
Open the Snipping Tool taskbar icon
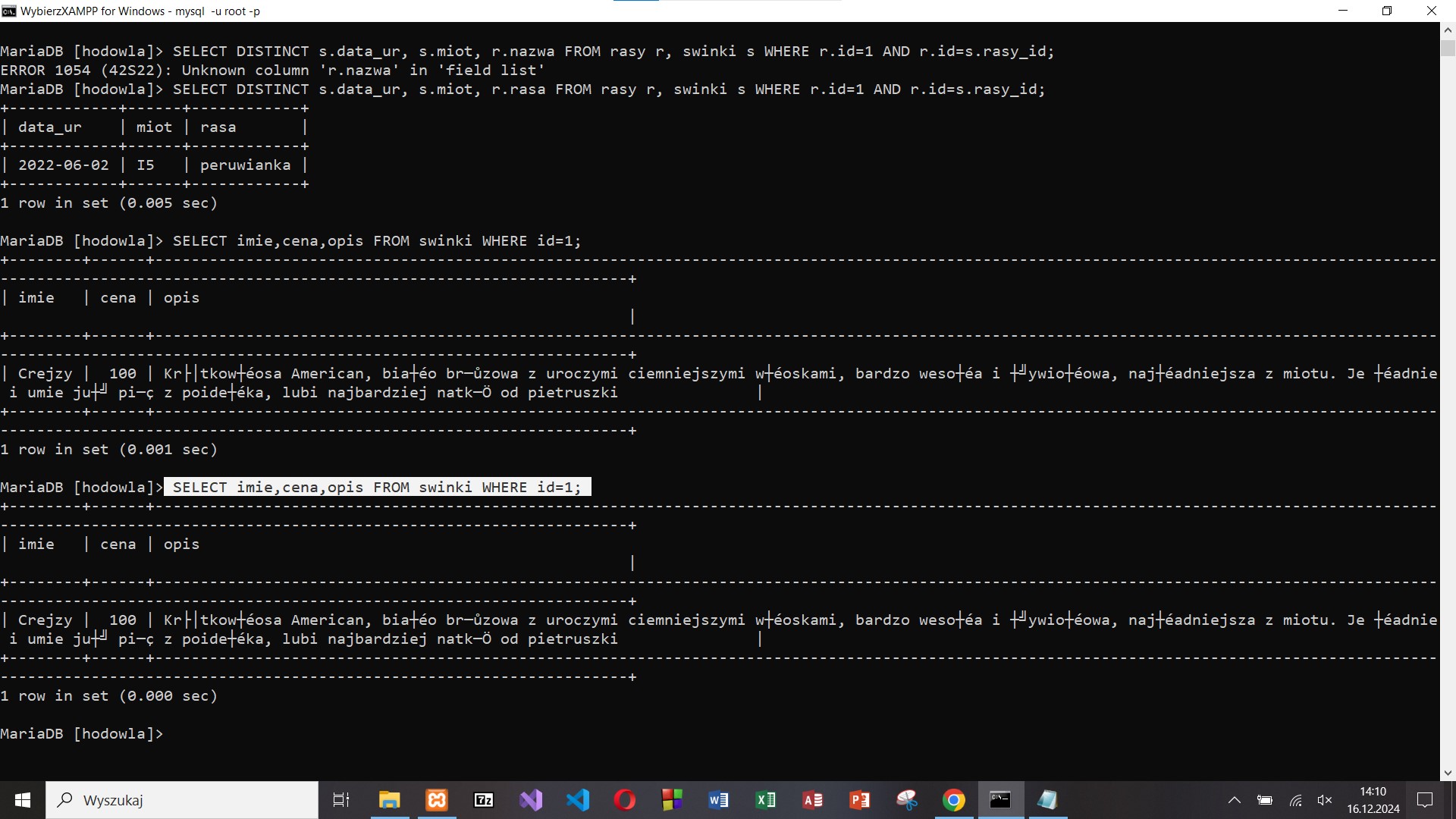coord(907,800)
